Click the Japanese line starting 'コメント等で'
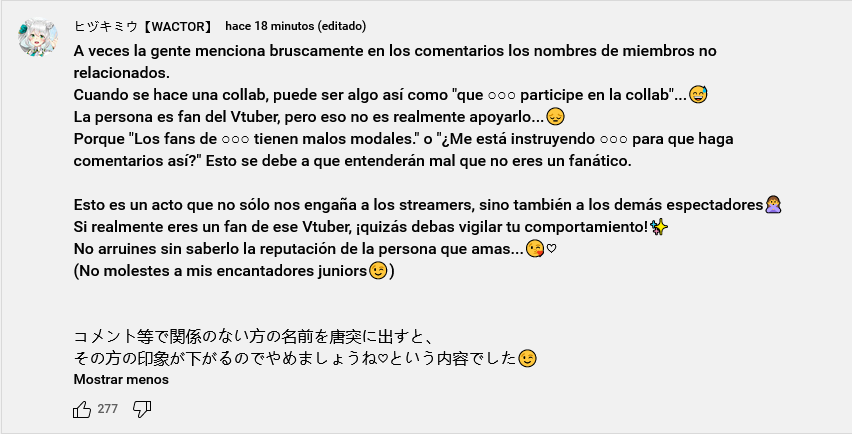The height and width of the screenshot is (434, 852). pyautogui.click(x=253, y=337)
